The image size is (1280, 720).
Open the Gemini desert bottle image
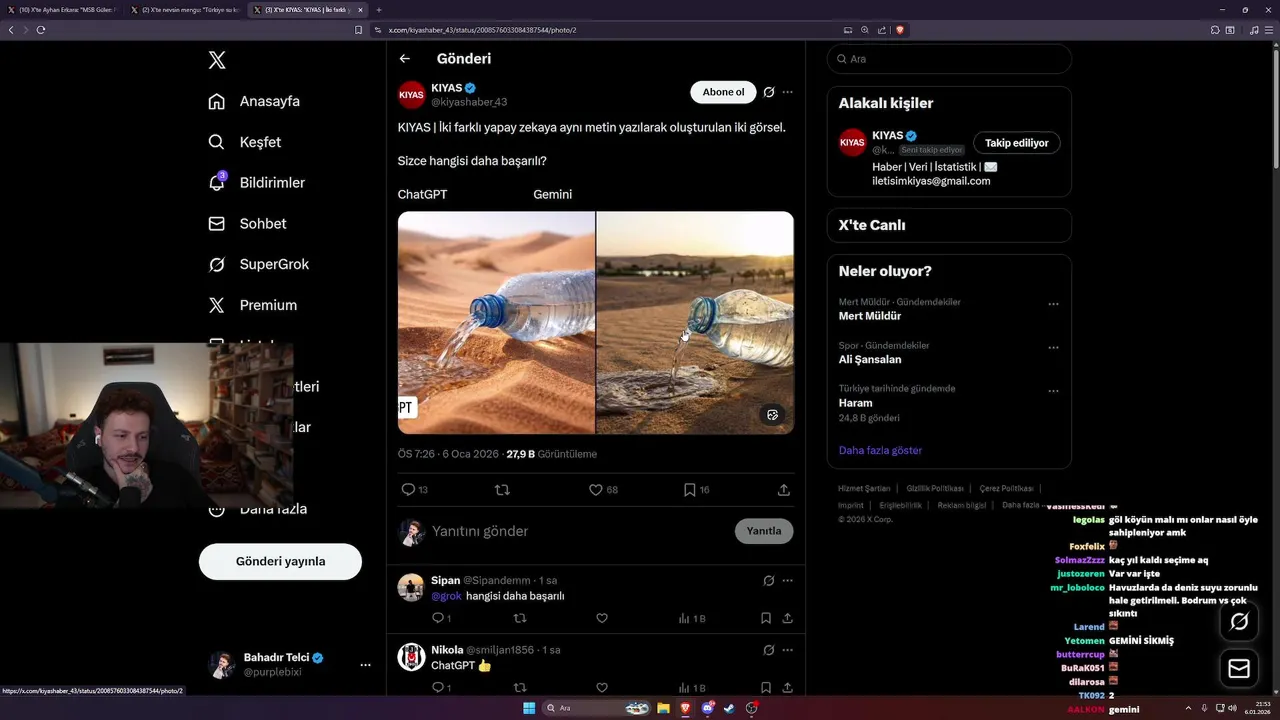click(695, 322)
